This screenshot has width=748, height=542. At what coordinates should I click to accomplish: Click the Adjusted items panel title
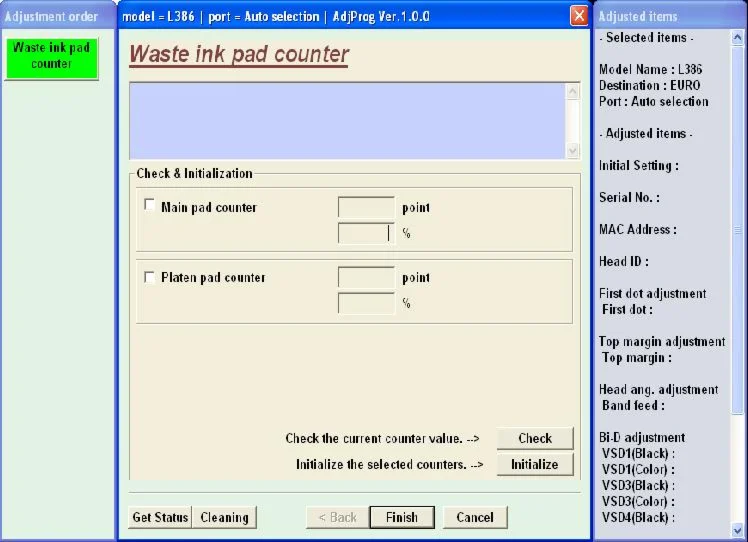pyautogui.click(x=638, y=17)
